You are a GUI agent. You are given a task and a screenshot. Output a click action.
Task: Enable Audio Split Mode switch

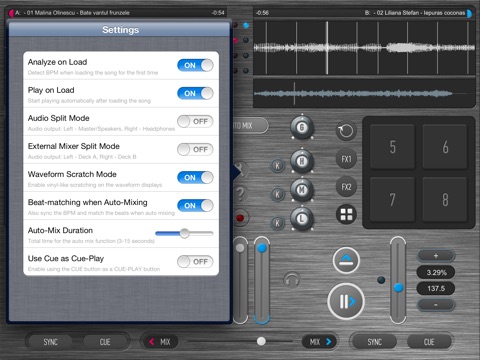tap(195, 121)
